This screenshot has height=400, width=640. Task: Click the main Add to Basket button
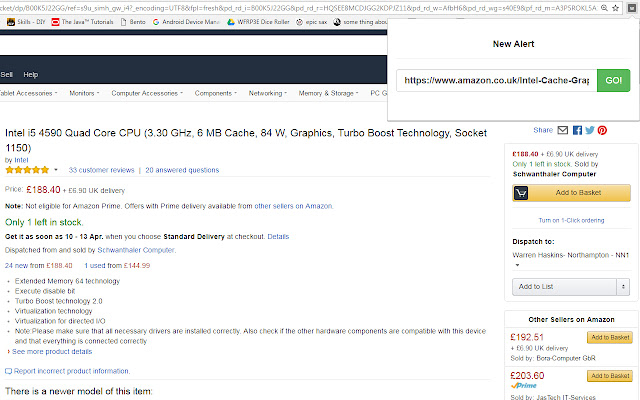571,193
